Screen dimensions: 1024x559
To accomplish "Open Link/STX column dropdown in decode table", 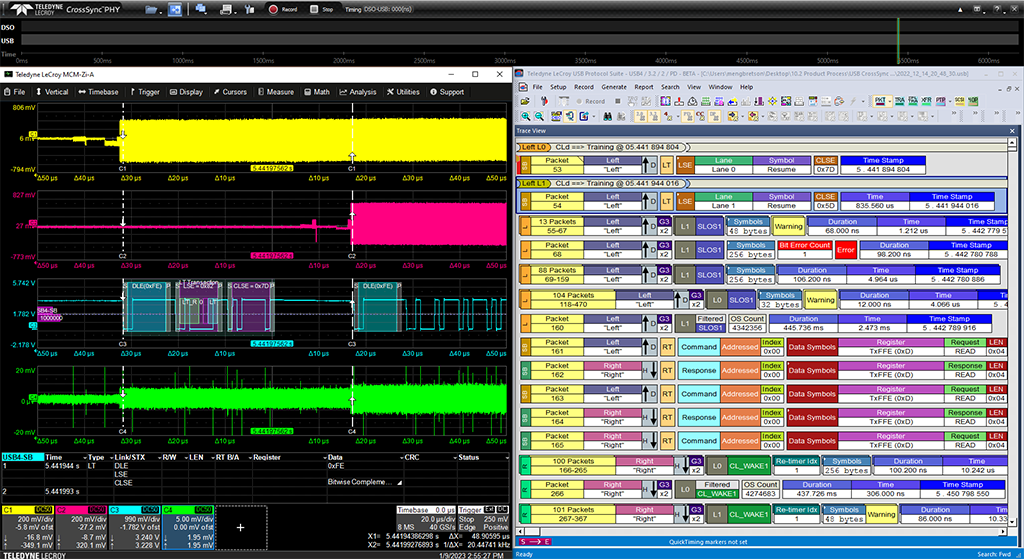I will click(x=160, y=458).
